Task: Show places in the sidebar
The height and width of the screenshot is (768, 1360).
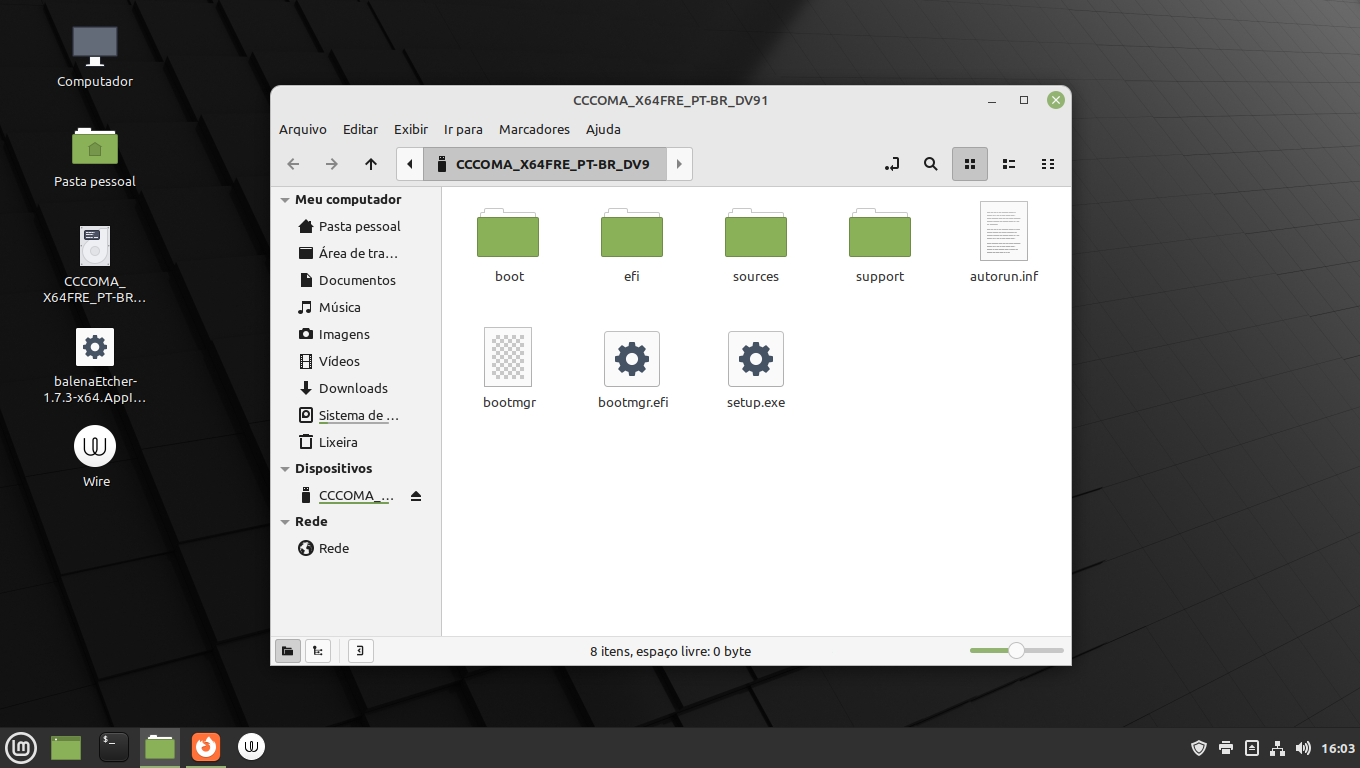Action: coord(288,651)
